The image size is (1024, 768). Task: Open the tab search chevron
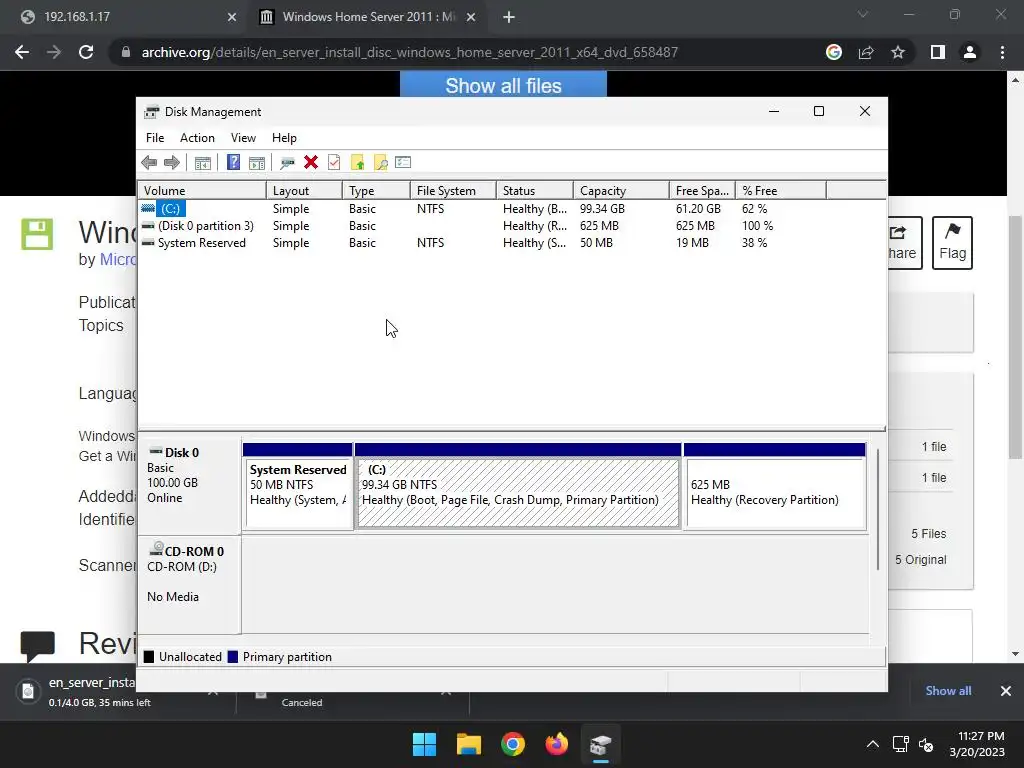click(863, 14)
